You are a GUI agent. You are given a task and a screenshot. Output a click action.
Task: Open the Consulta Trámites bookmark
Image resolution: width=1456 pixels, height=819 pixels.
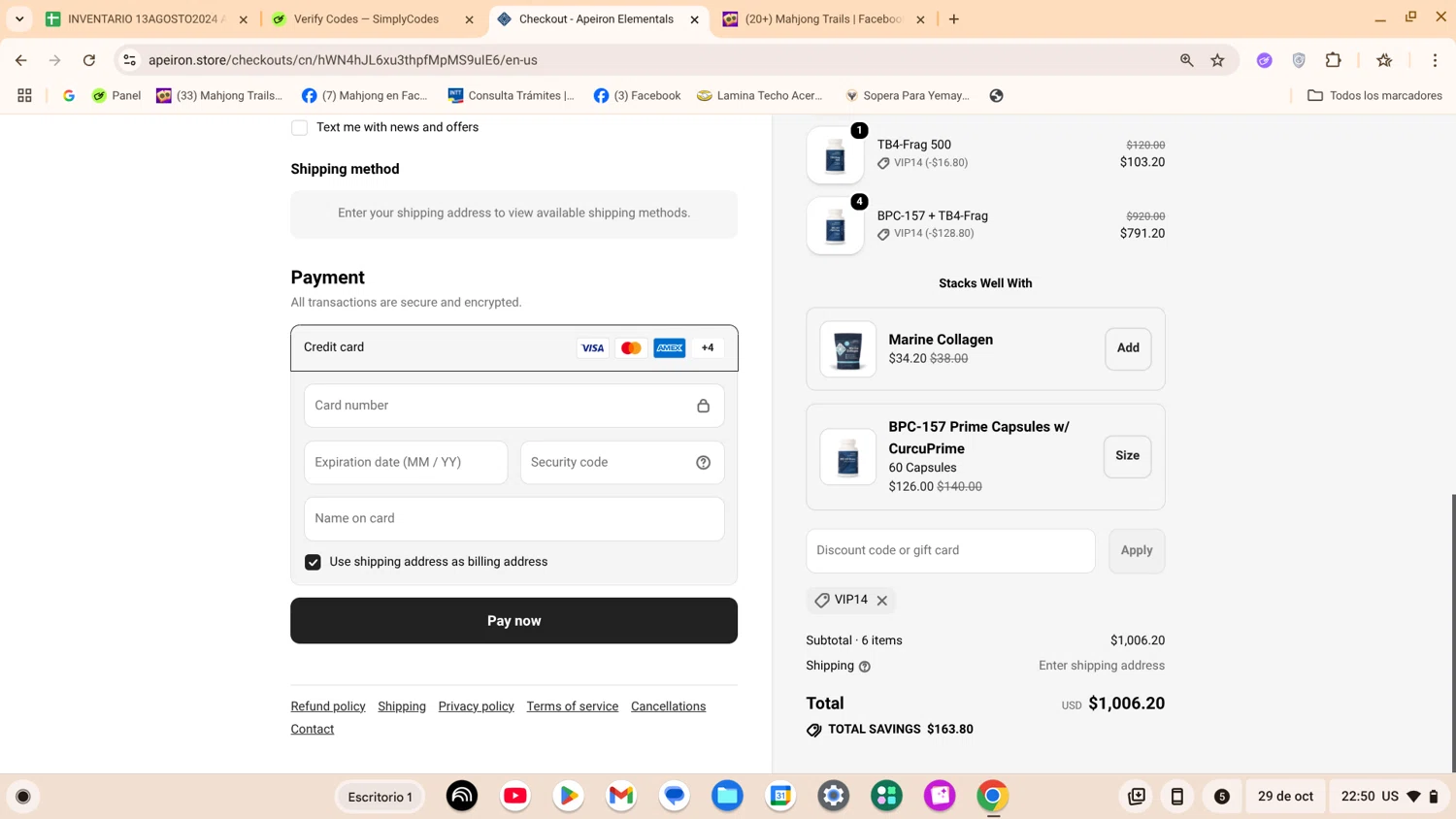click(512, 95)
